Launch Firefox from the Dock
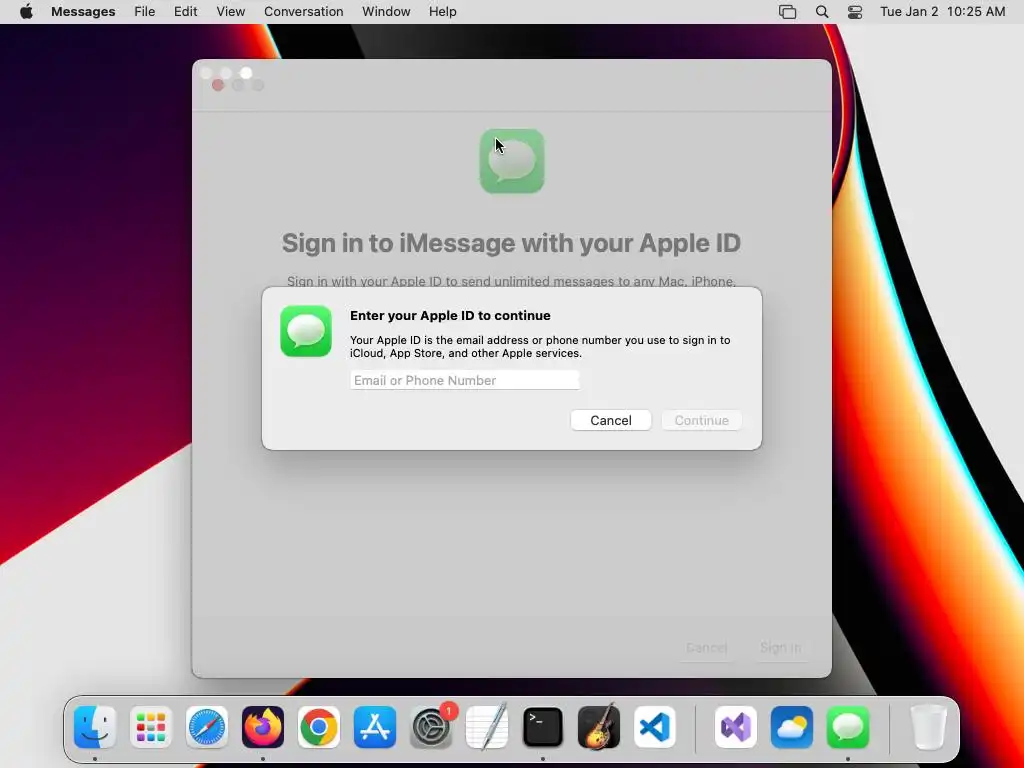 pyautogui.click(x=263, y=727)
